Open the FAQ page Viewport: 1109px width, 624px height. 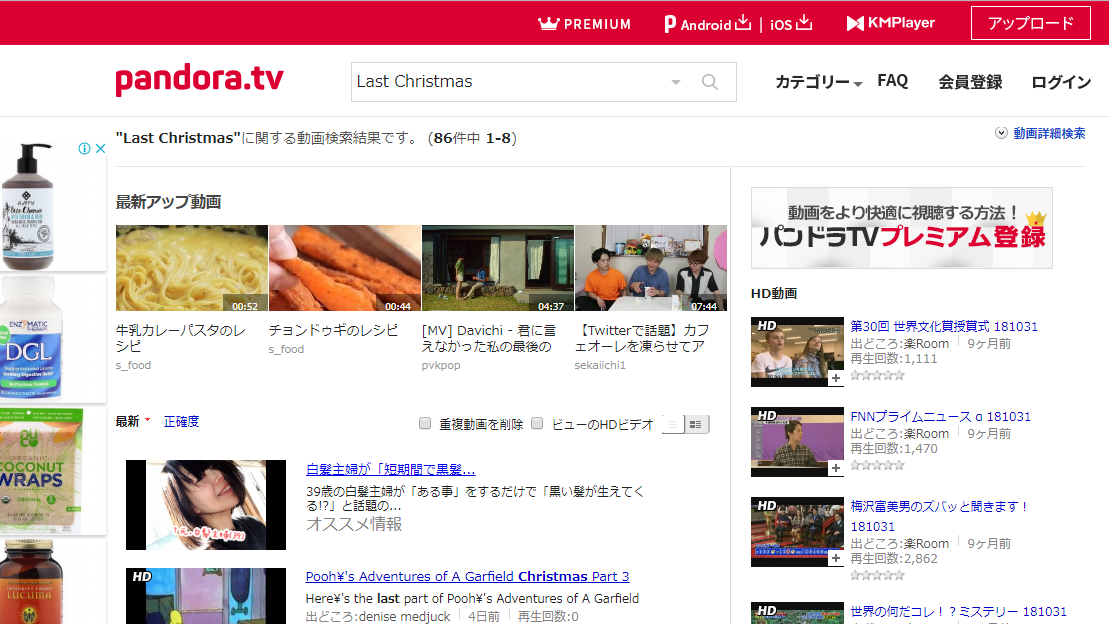click(x=893, y=81)
